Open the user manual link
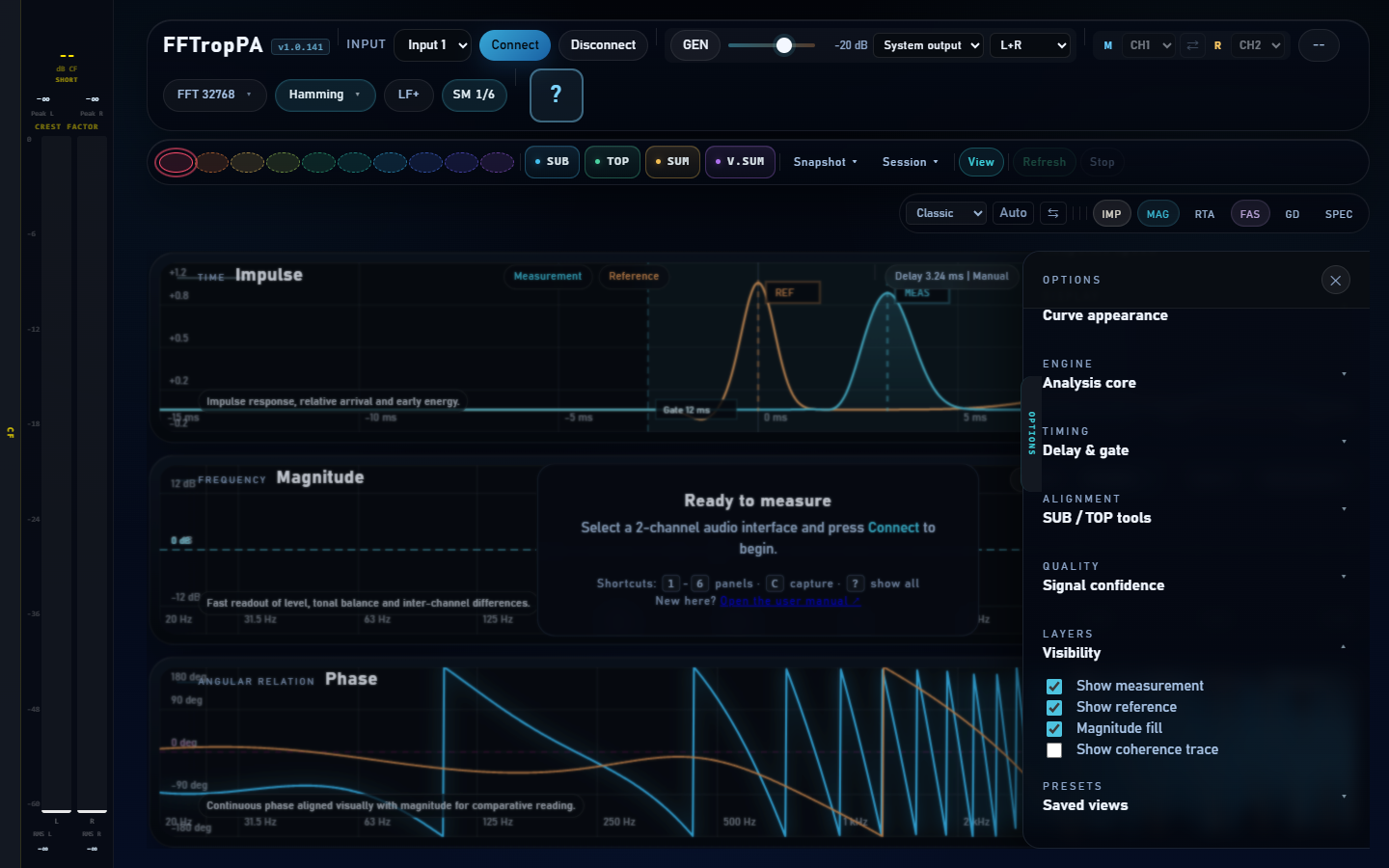This screenshot has height=868, width=1389. point(790,601)
